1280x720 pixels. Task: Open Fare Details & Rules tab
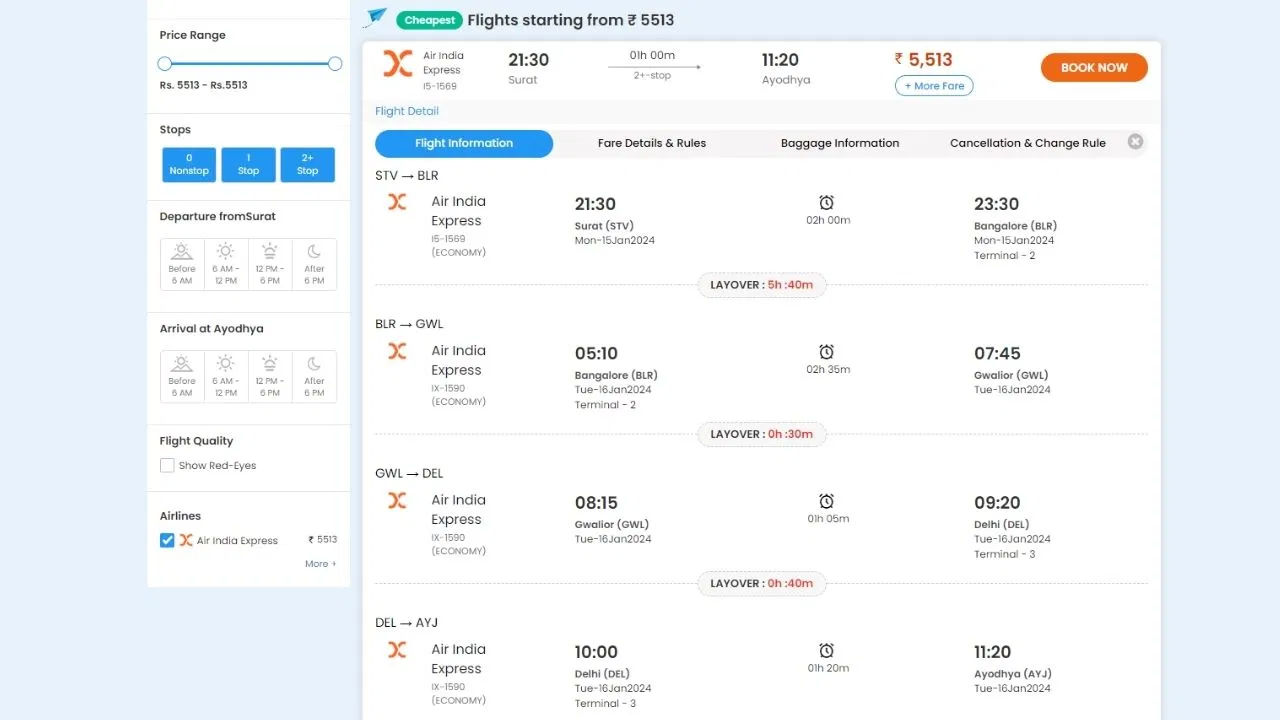652,143
